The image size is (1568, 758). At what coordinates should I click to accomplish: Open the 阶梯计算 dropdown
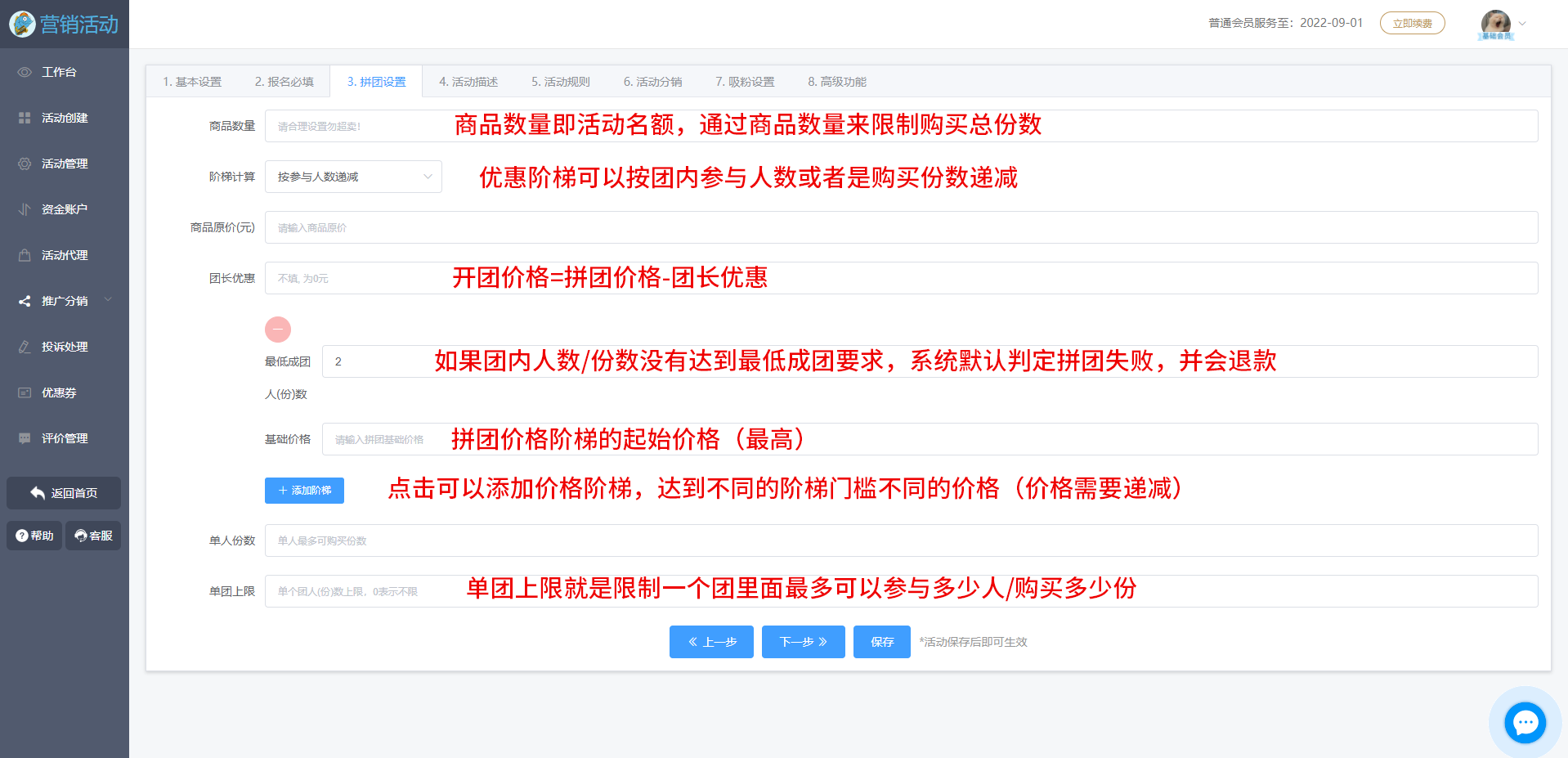(353, 177)
